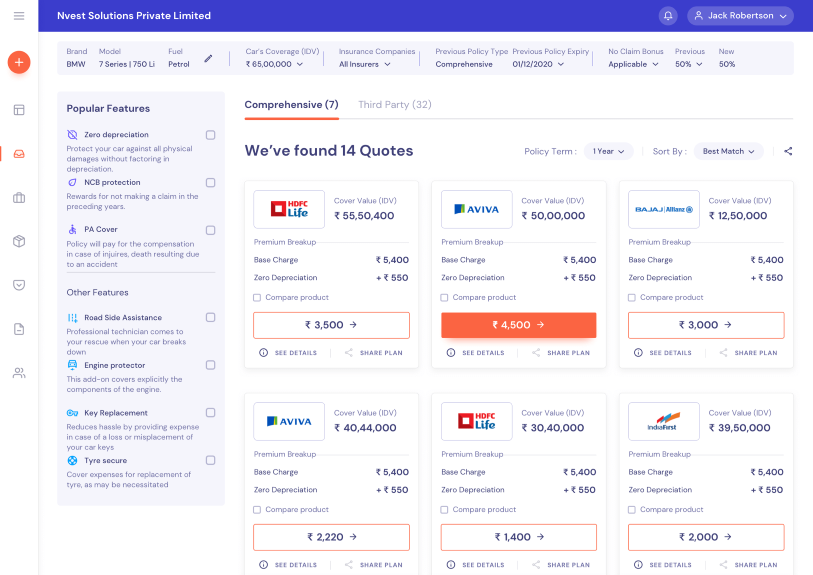Select Bajaj Allianz ₹3,000 premium button

[x=706, y=325]
